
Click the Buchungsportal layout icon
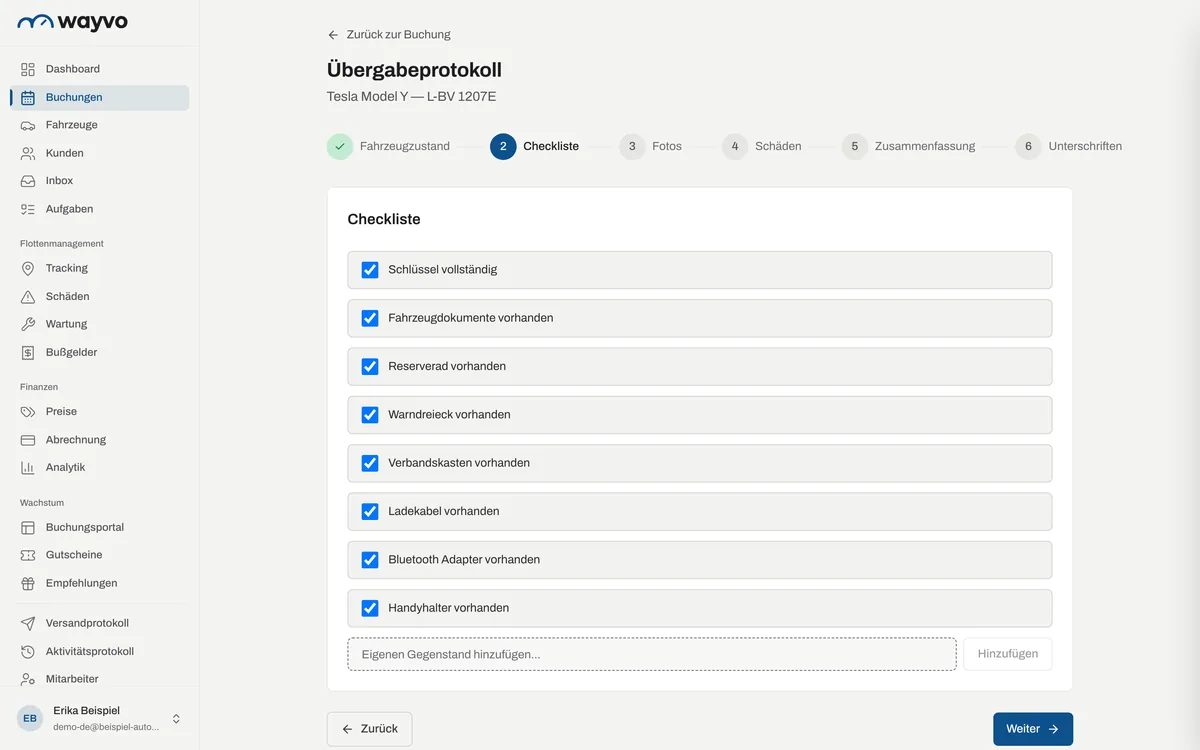pyautogui.click(x=28, y=527)
